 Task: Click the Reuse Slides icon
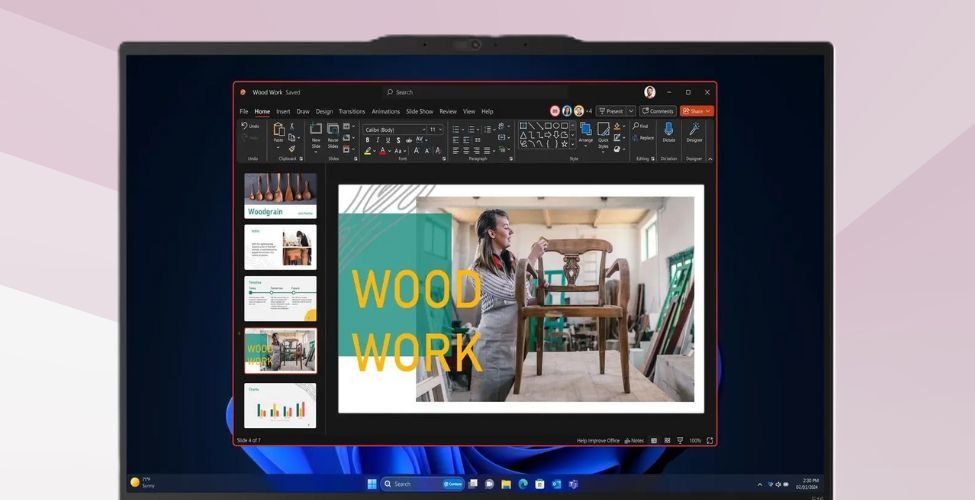click(333, 129)
